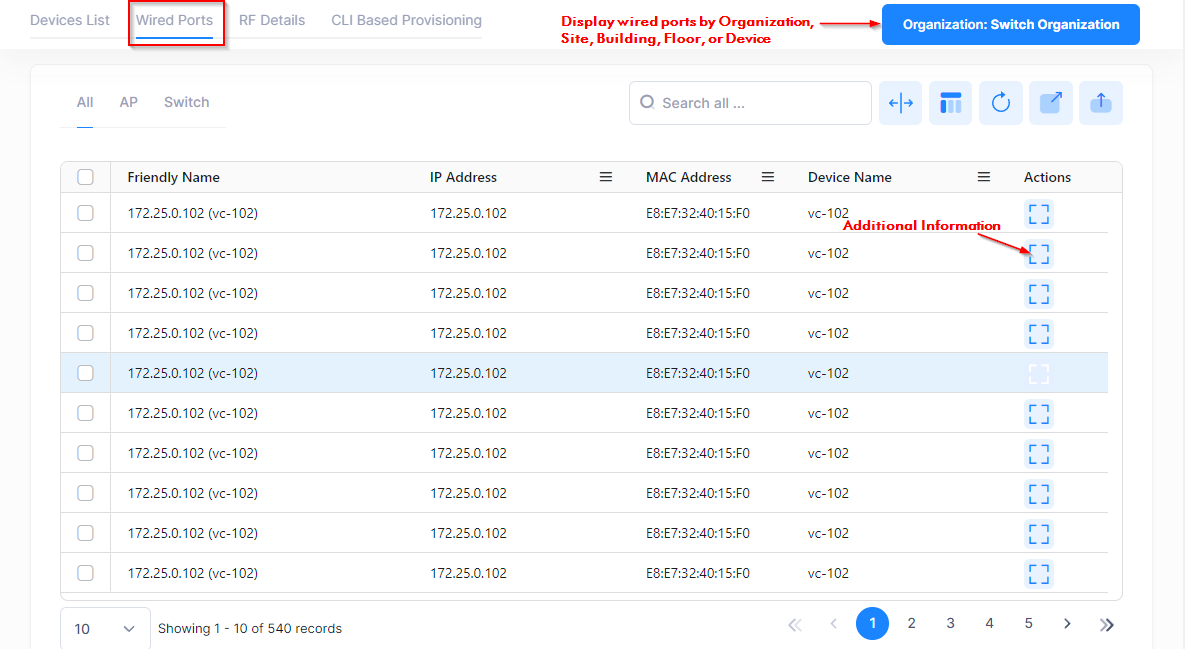Go to page 5
The height and width of the screenshot is (649, 1185).
1029,623
